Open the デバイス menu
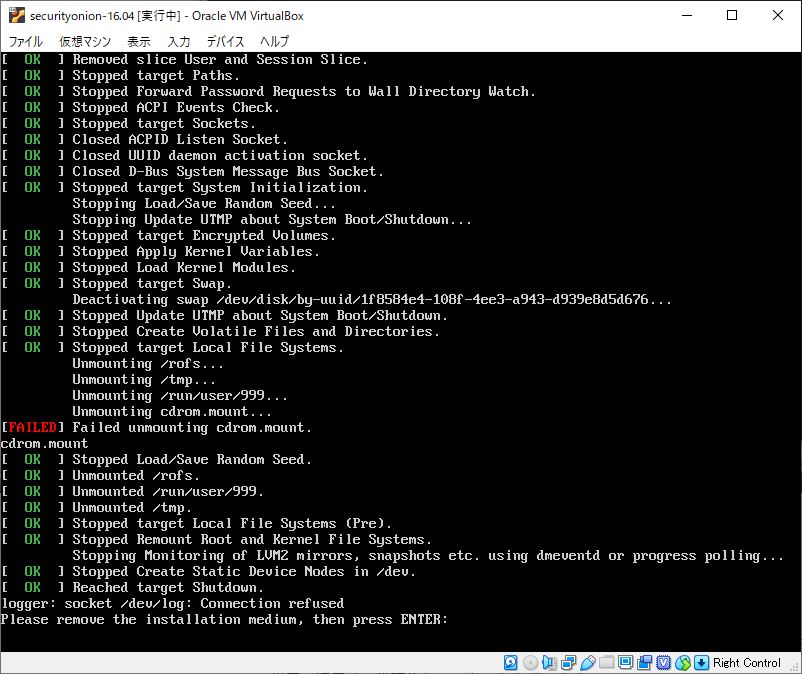 (x=225, y=41)
